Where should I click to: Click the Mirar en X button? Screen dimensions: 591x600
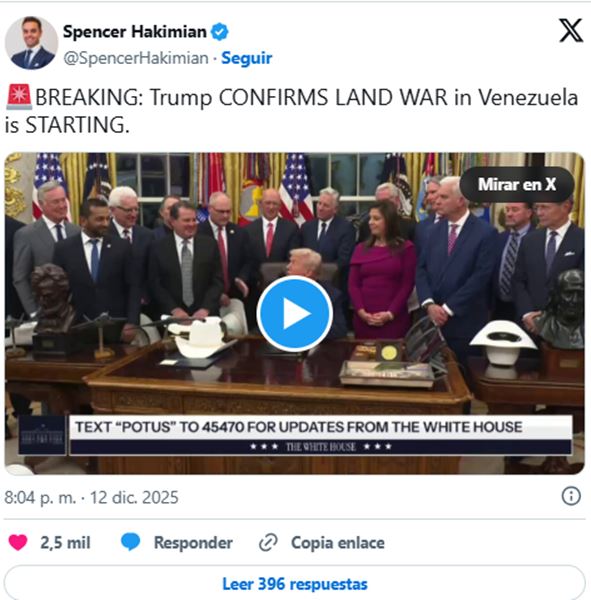(x=517, y=184)
